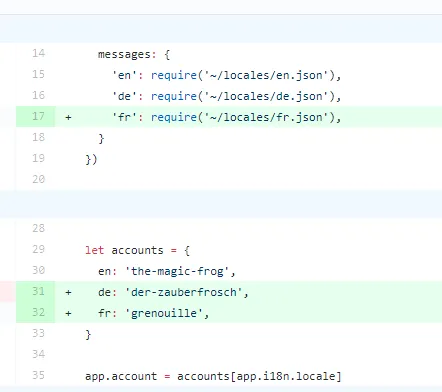
Task: Click line number 14 in the diff
Action: 38,53
